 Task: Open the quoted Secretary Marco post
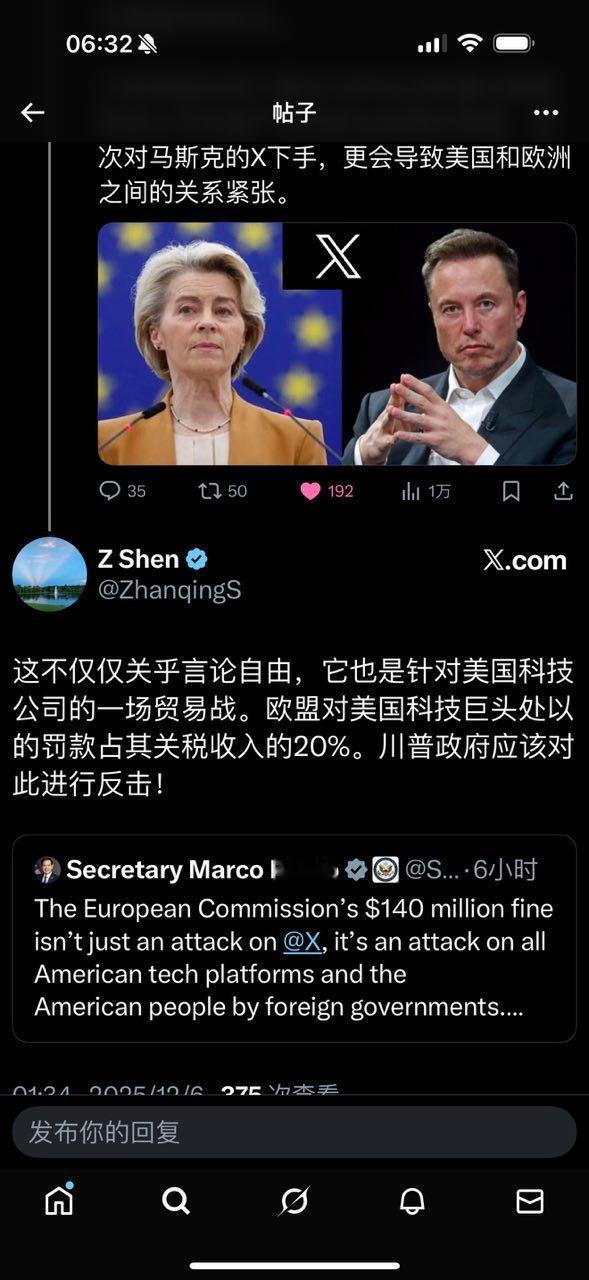(294, 939)
